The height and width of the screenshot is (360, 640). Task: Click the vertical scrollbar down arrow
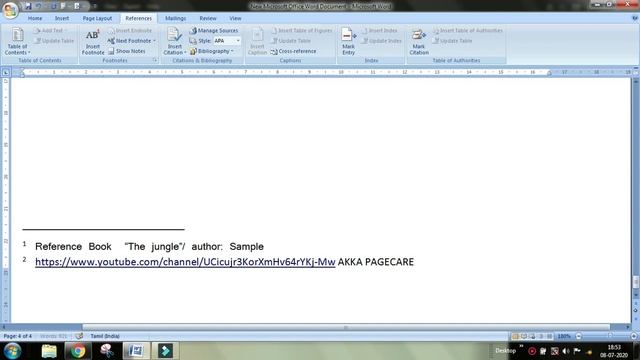636,294
